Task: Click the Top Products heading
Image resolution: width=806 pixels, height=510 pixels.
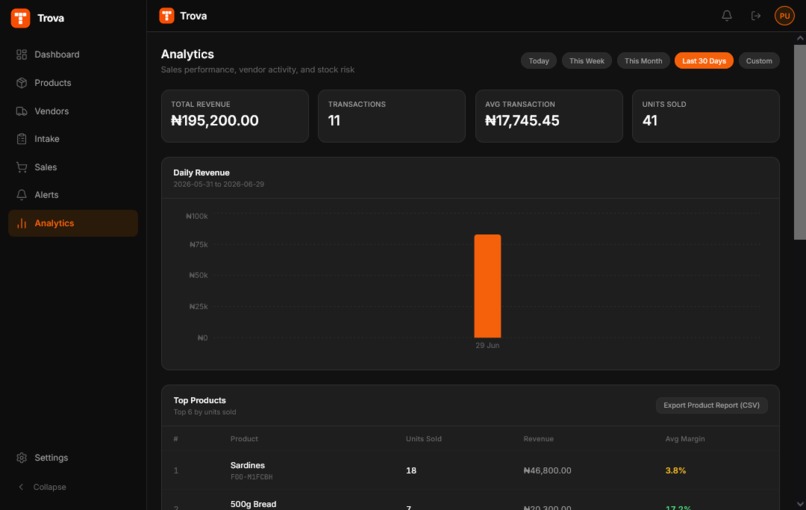Action: tap(199, 400)
